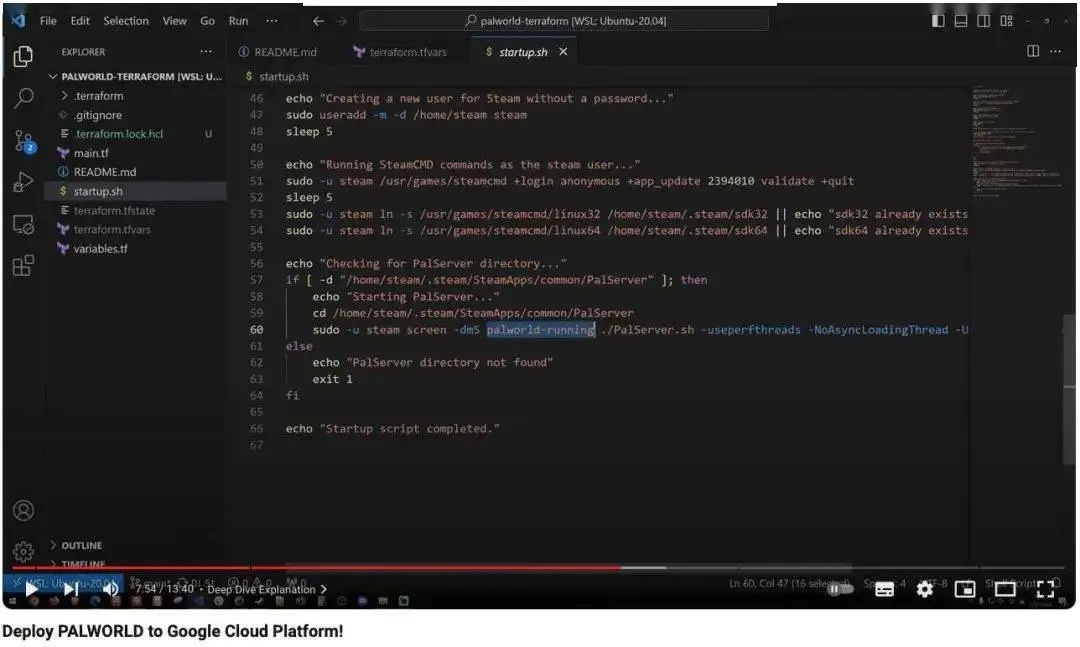This screenshot has height=647, width=1080.
Task: Toggle video subtitles
Action: pos(884,589)
